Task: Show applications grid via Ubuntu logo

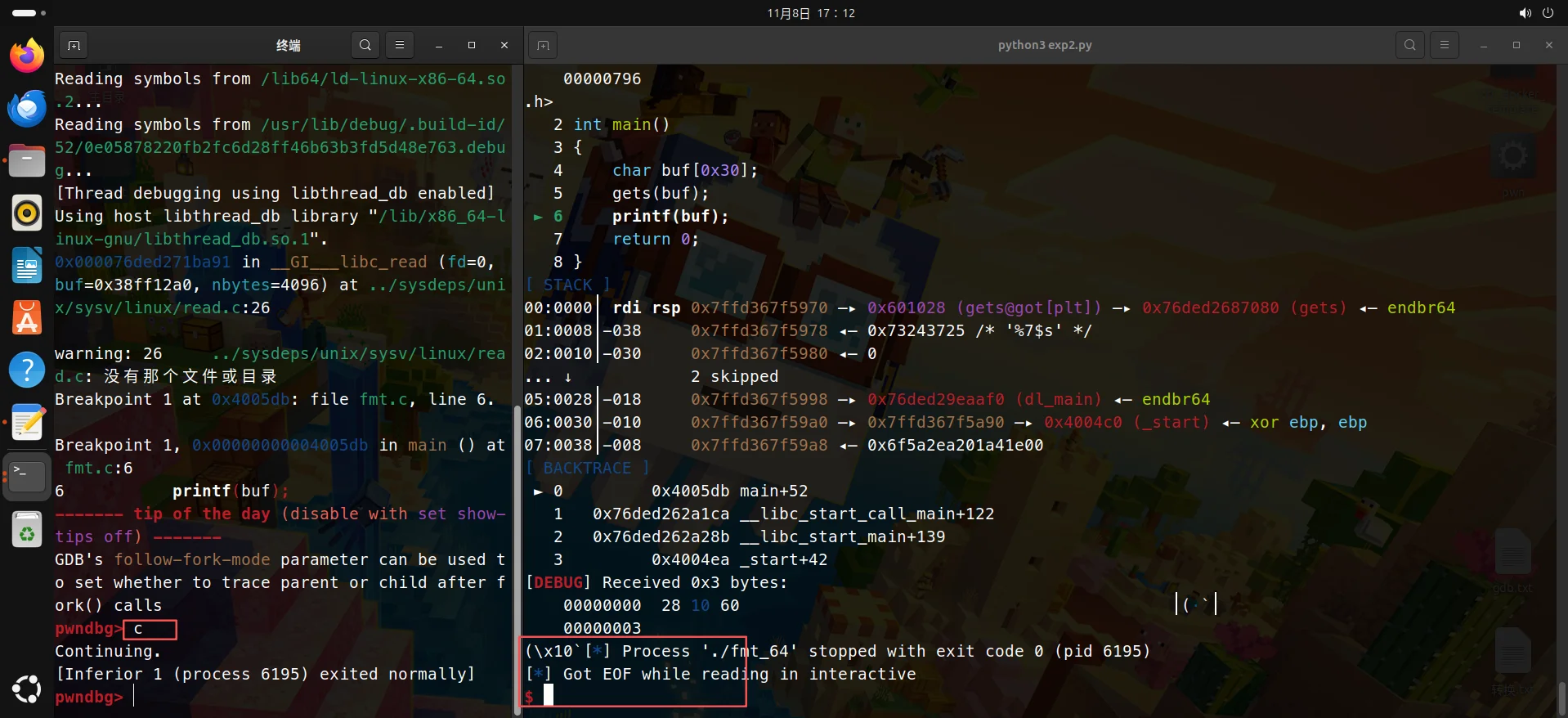Action: [x=27, y=689]
